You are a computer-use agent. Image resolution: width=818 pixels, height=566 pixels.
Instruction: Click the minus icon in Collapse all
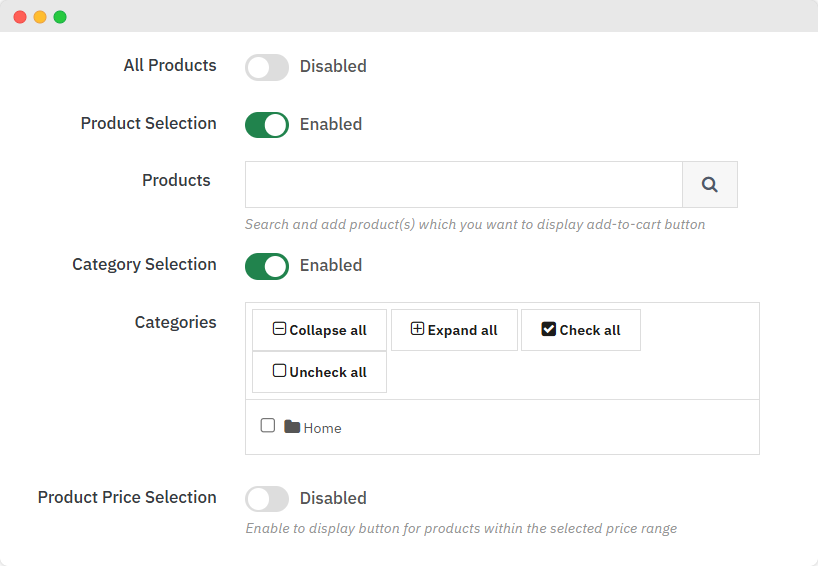click(x=279, y=329)
